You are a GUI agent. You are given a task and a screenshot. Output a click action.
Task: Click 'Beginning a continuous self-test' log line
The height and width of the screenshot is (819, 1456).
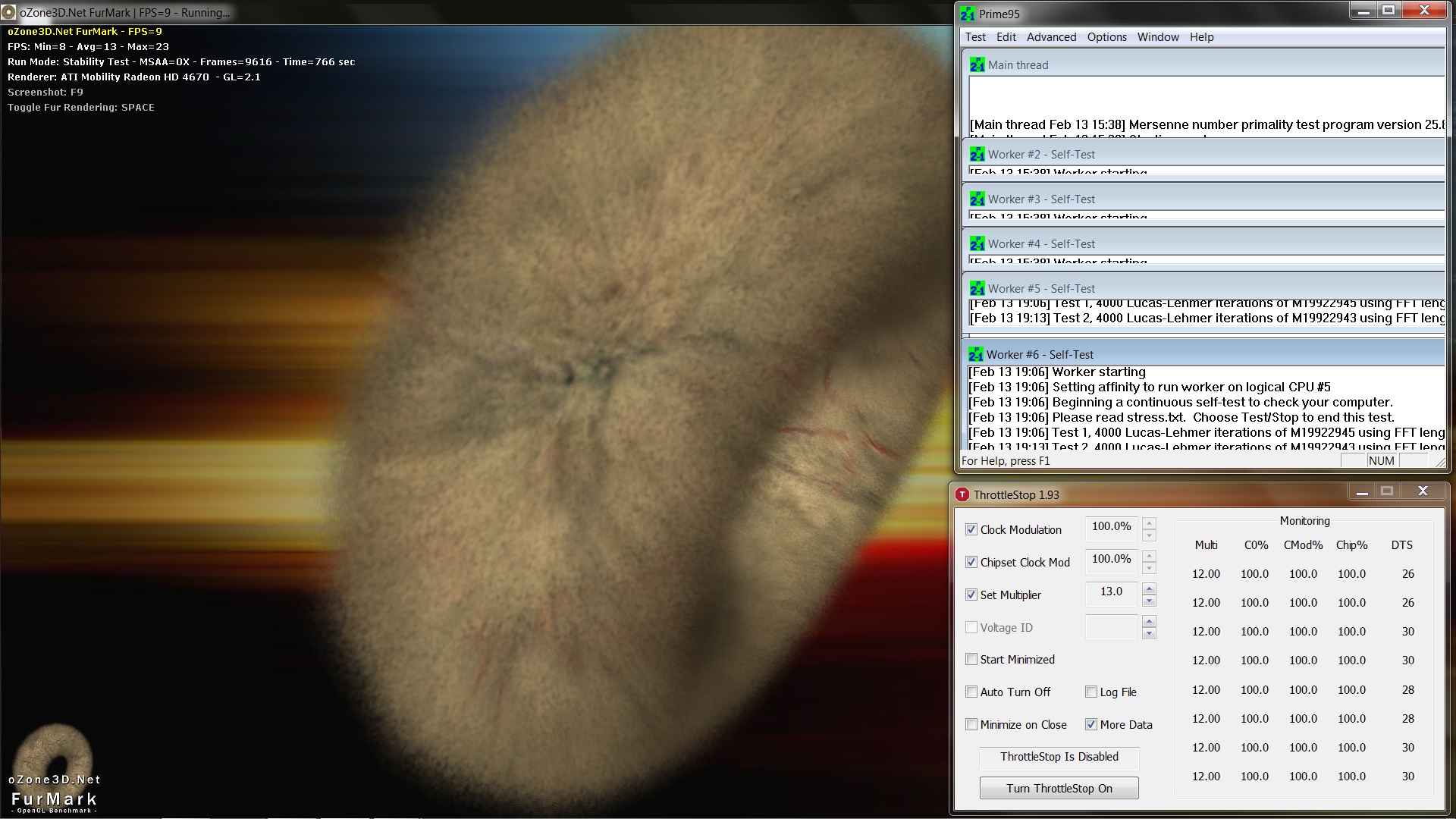1181,402
